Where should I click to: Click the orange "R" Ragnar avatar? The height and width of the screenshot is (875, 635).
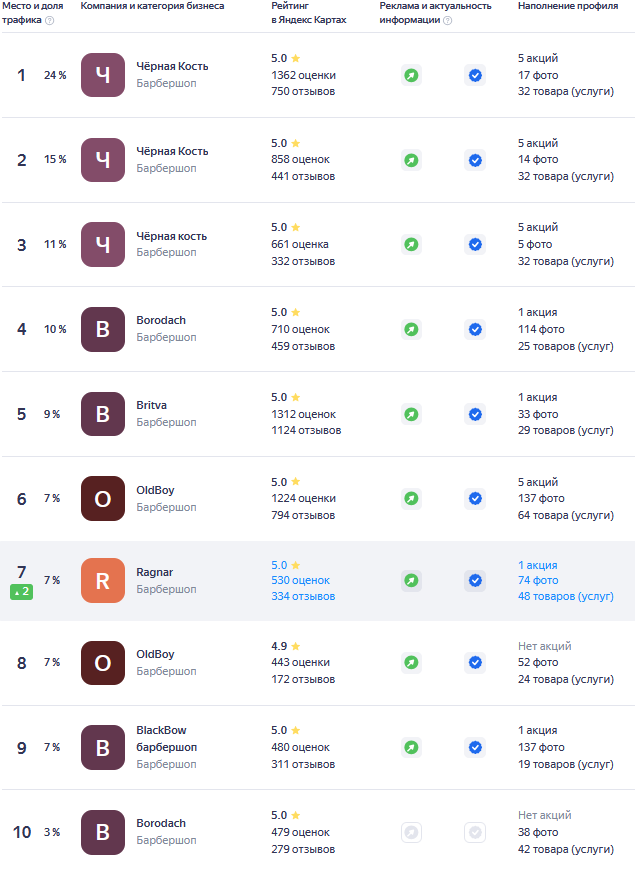103,580
